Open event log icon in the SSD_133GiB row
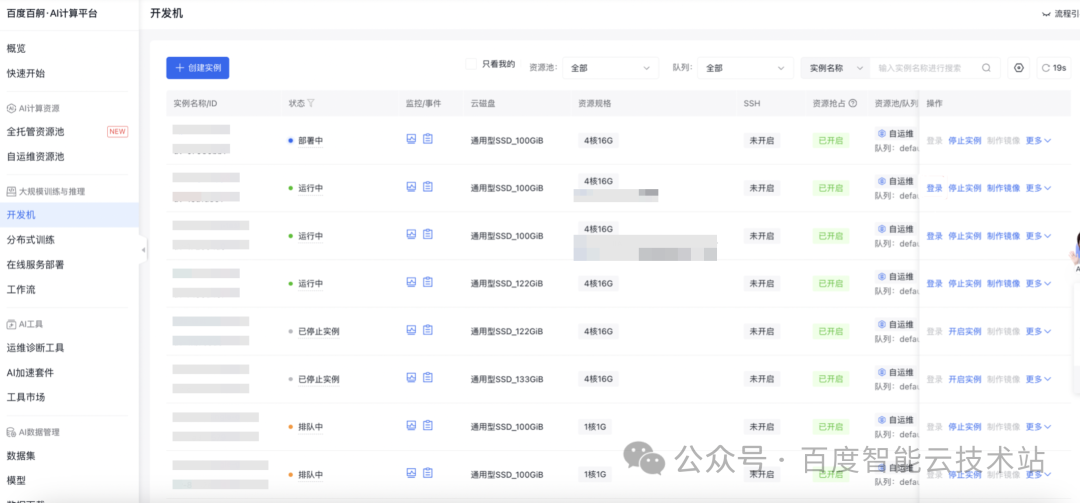The width and height of the screenshot is (1080, 503). tap(428, 378)
